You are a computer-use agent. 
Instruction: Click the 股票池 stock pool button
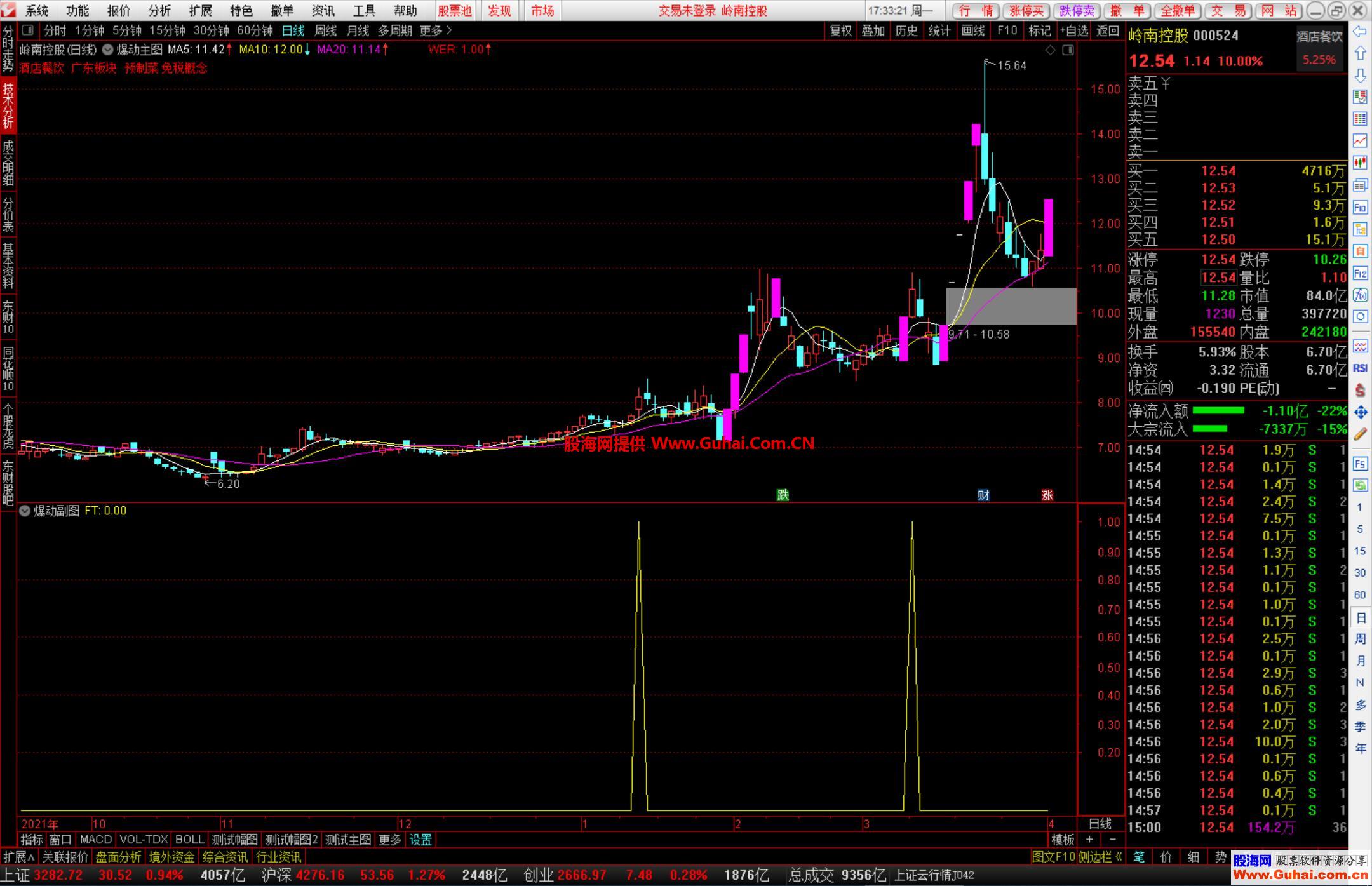(x=455, y=11)
